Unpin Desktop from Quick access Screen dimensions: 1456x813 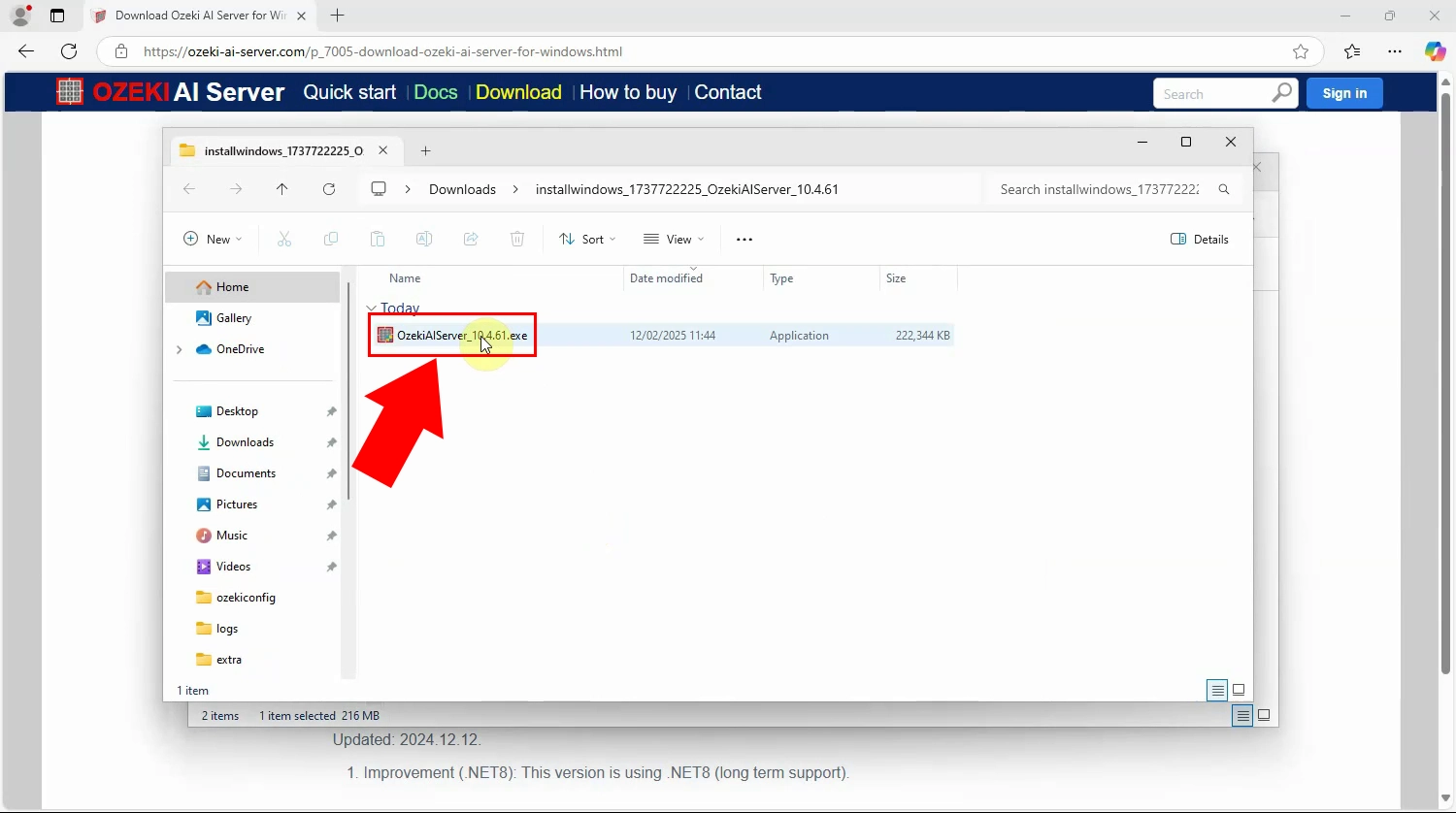coord(331,411)
